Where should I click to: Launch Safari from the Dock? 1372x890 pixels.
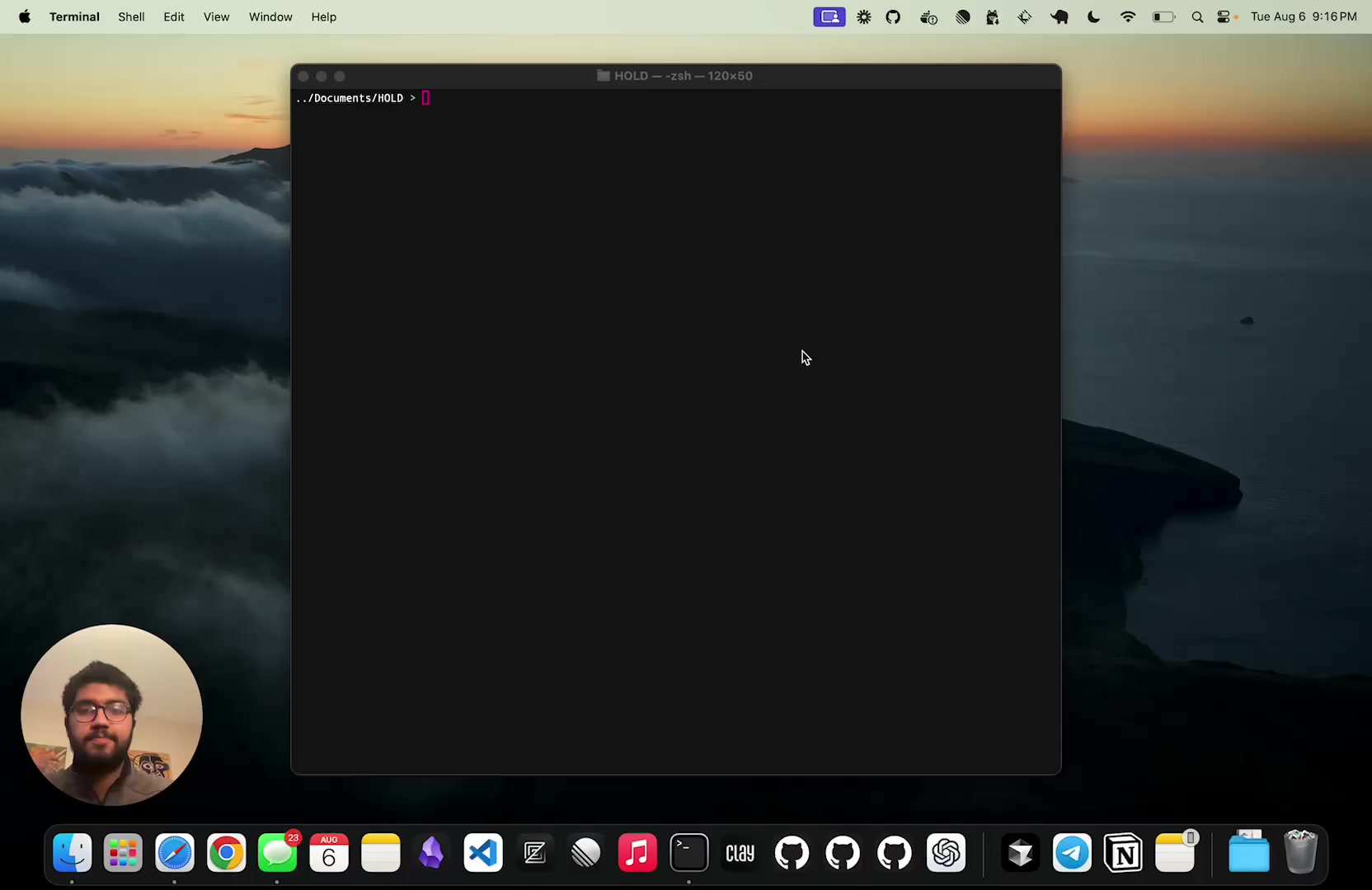point(175,853)
